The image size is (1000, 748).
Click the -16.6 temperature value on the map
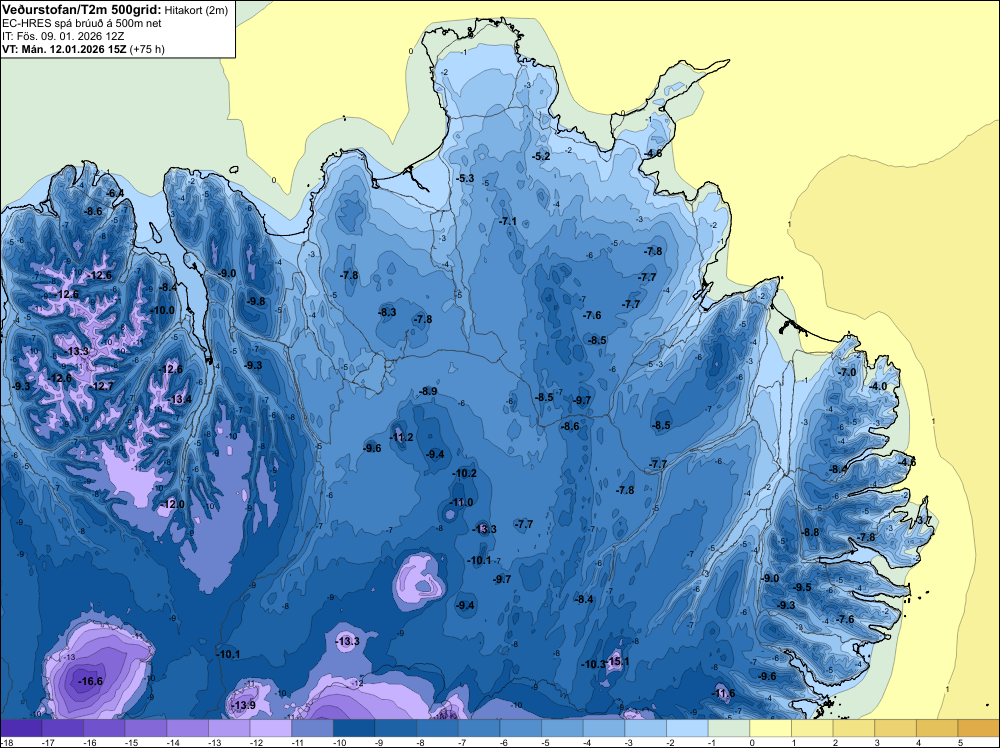pos(91,681)
